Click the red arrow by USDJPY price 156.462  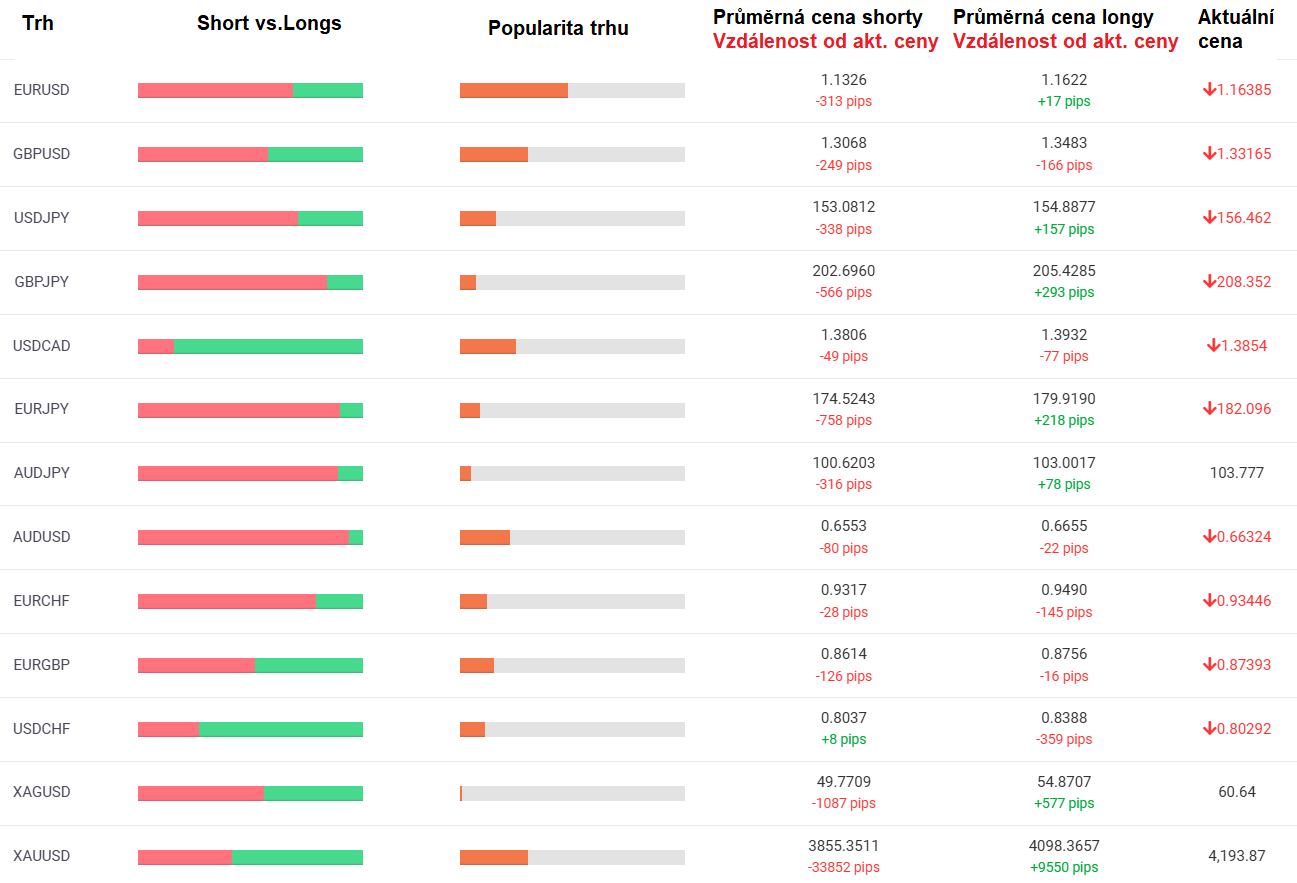pyautogui.click(x=1209, y=218)
